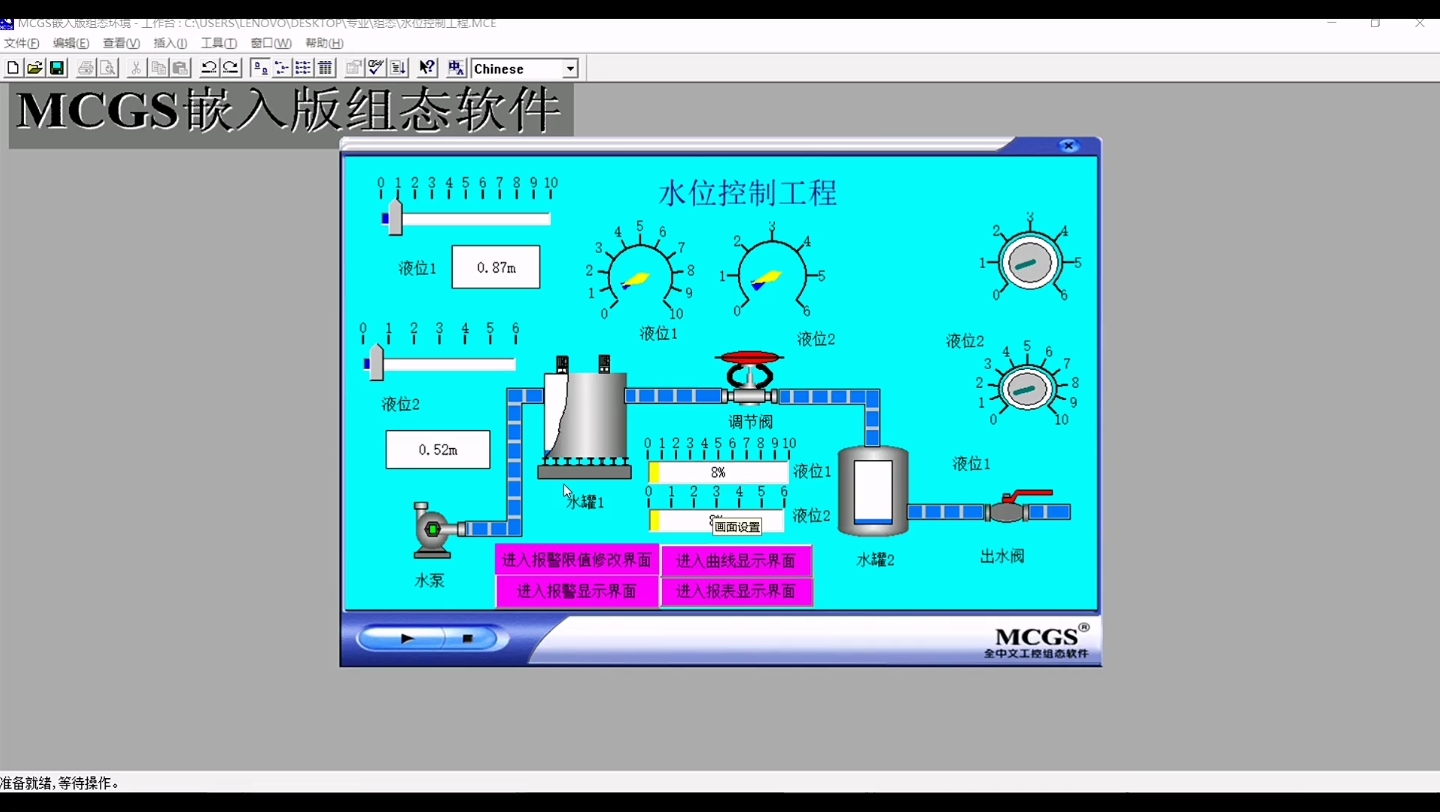Select the details view toolbar button
This screenshot has height=812, width=1440.
[325, 68]
